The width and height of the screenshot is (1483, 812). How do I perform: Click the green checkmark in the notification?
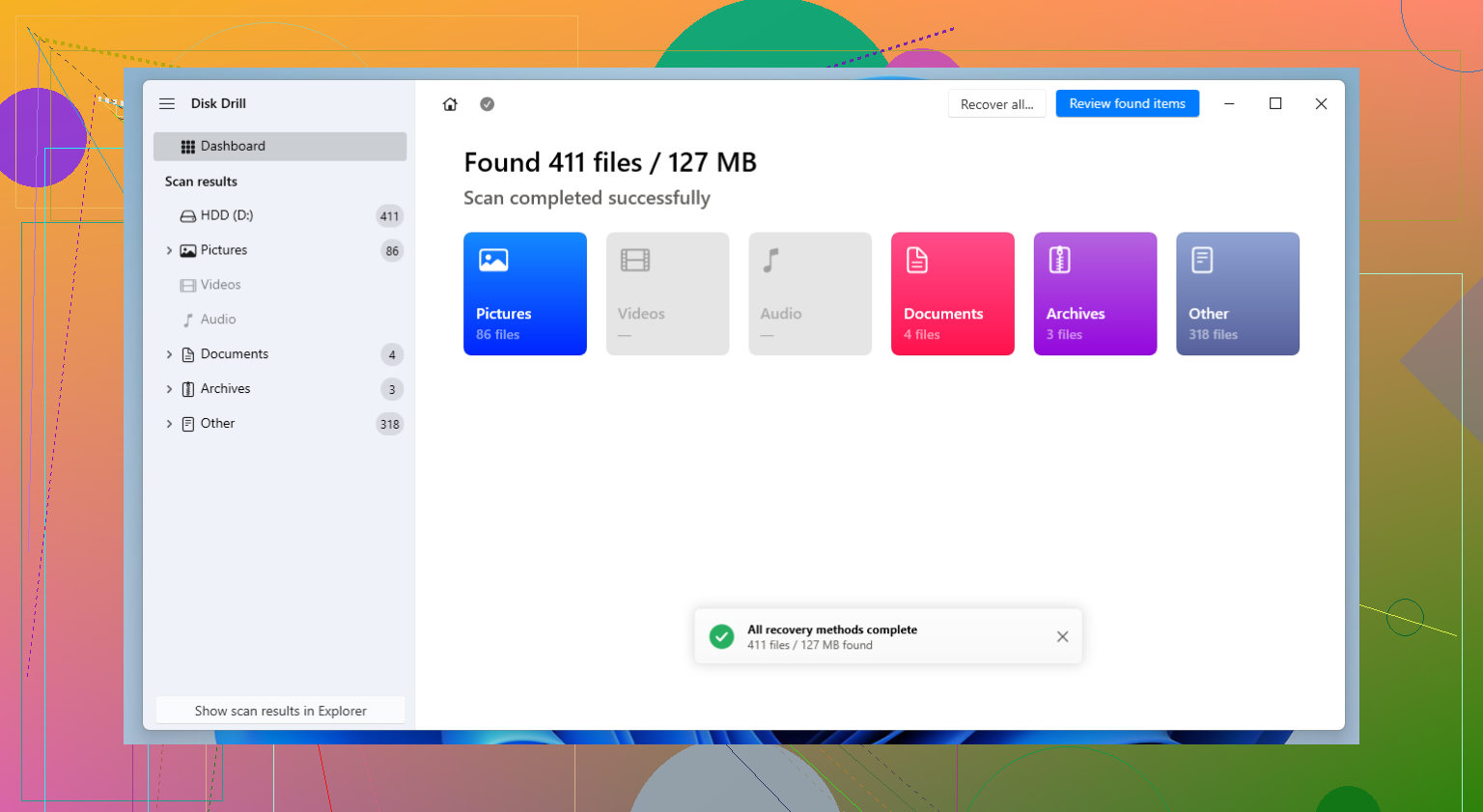721,636
